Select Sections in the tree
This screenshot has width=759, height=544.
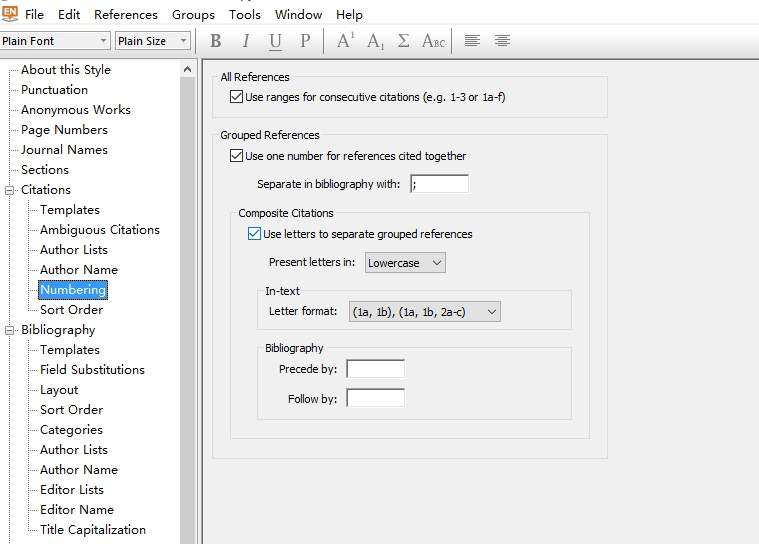click(45, 169)
